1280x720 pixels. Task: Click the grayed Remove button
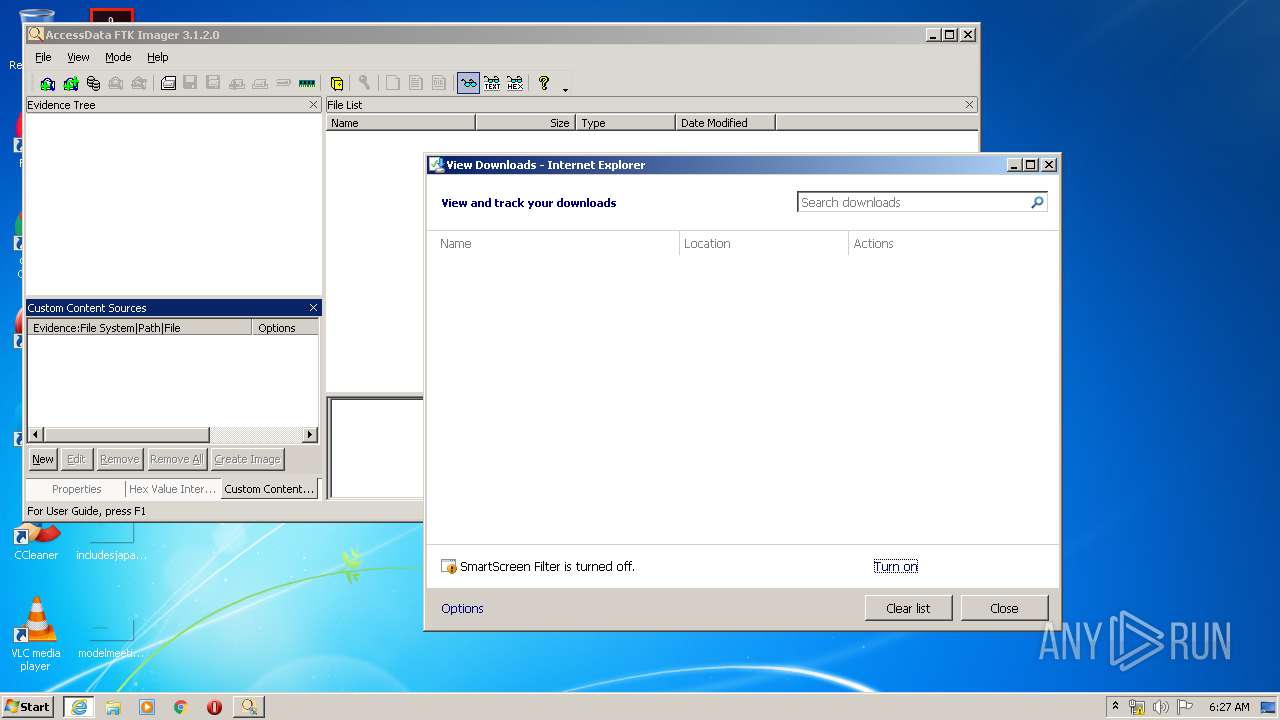(x=119, y=459)
